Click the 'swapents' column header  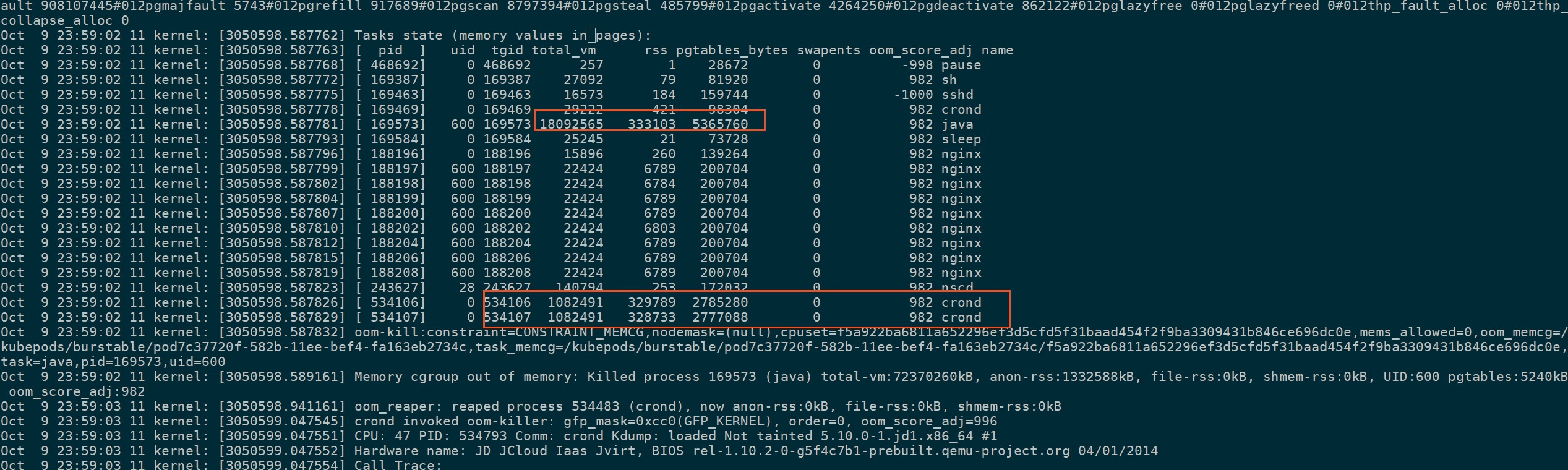click(828, 50)
